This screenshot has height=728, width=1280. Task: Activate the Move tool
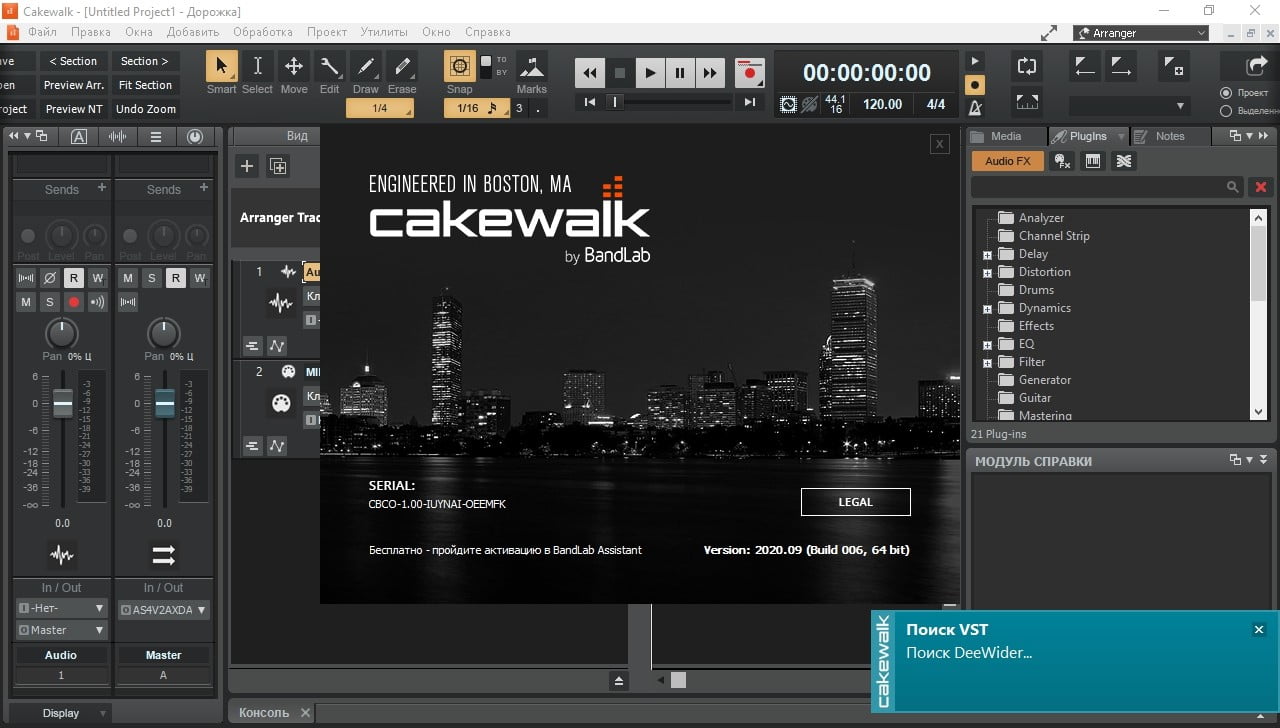(294, 68)
